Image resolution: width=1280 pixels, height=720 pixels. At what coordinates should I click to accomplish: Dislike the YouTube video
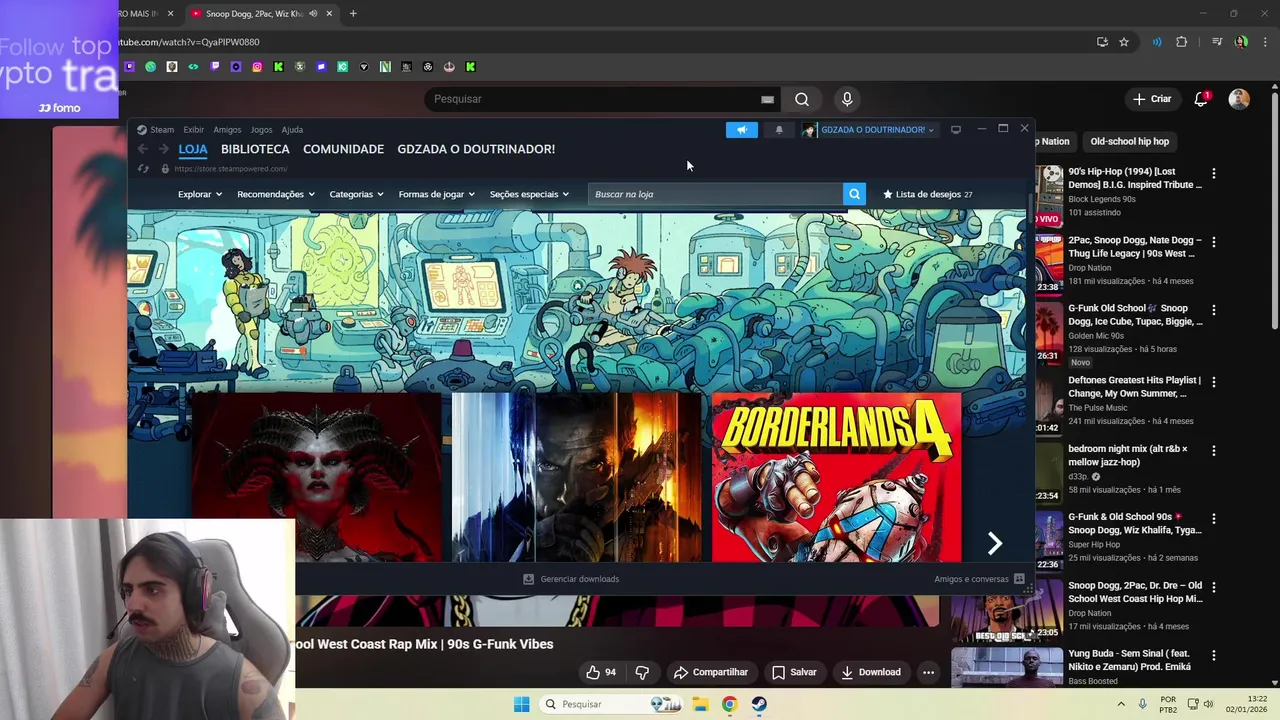(x=642, y=672)
